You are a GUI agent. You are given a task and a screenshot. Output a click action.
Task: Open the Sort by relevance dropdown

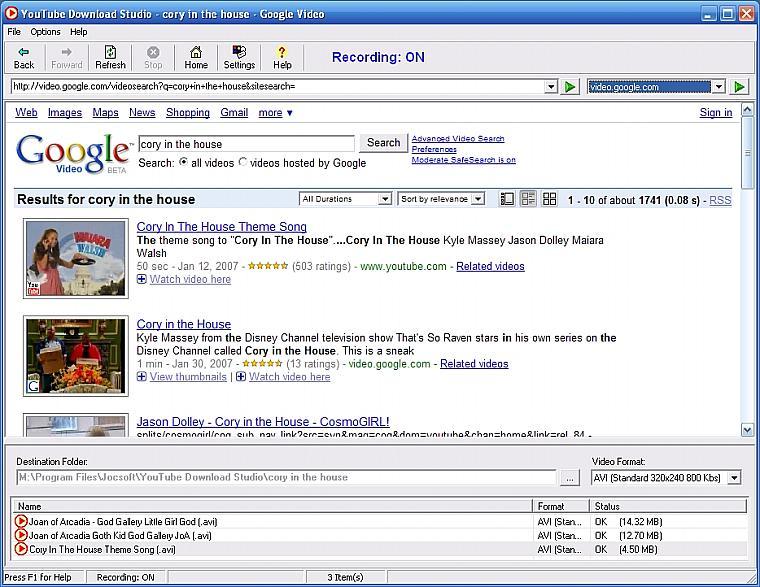coord(441,199)
